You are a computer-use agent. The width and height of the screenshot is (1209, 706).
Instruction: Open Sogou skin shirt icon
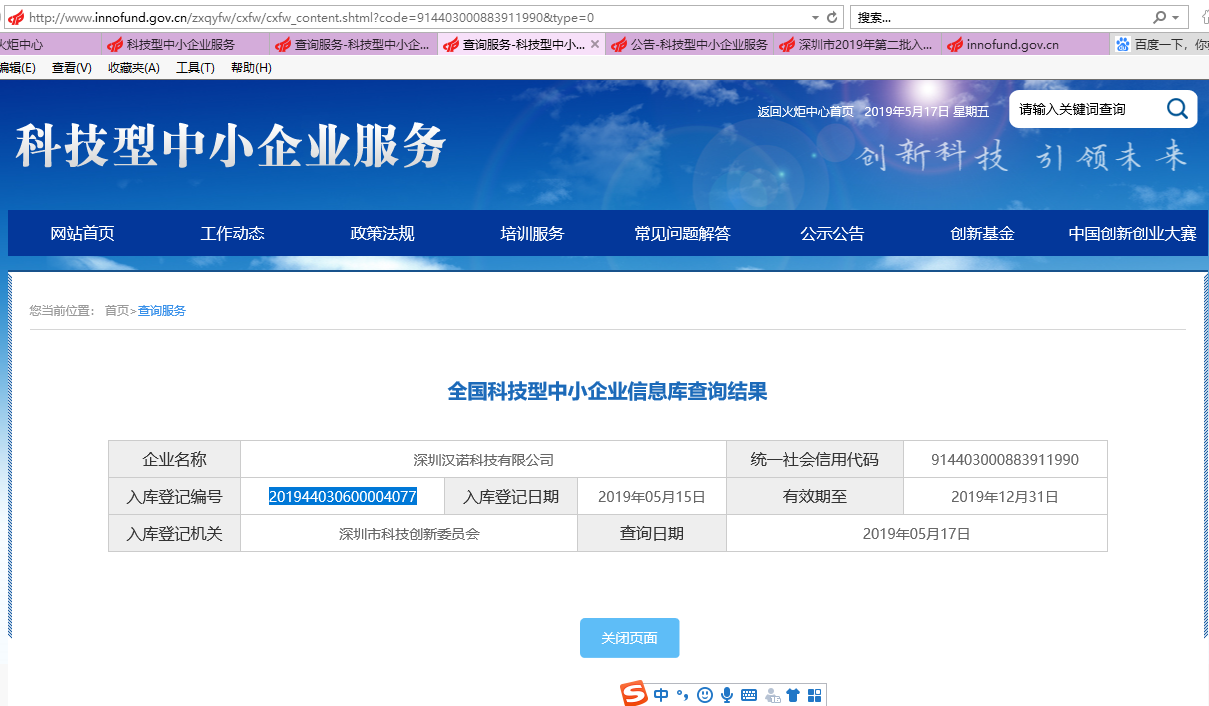pyautogui.click(x=793, y=695)
